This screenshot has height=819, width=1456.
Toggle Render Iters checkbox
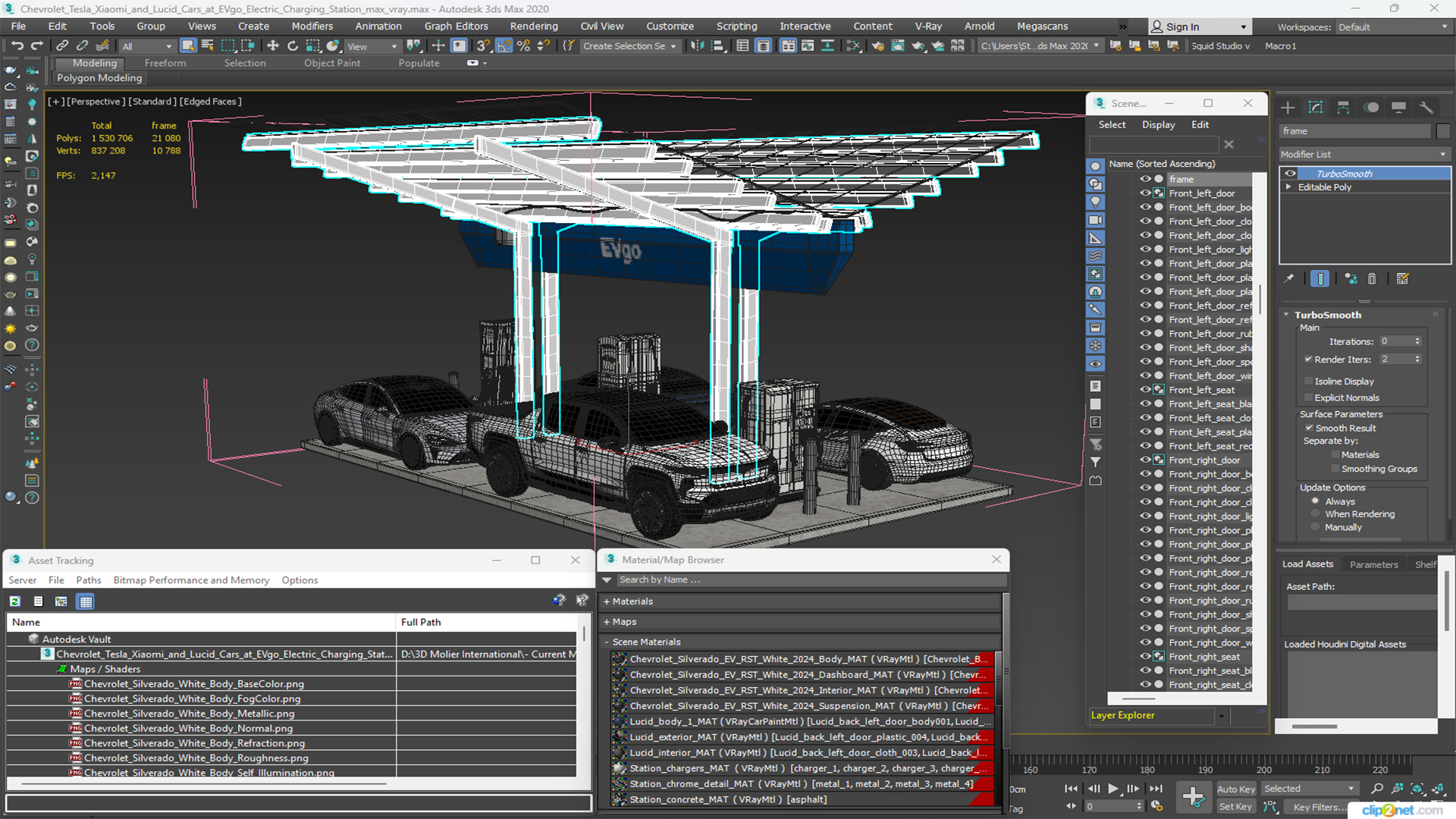coord(1308,359)
